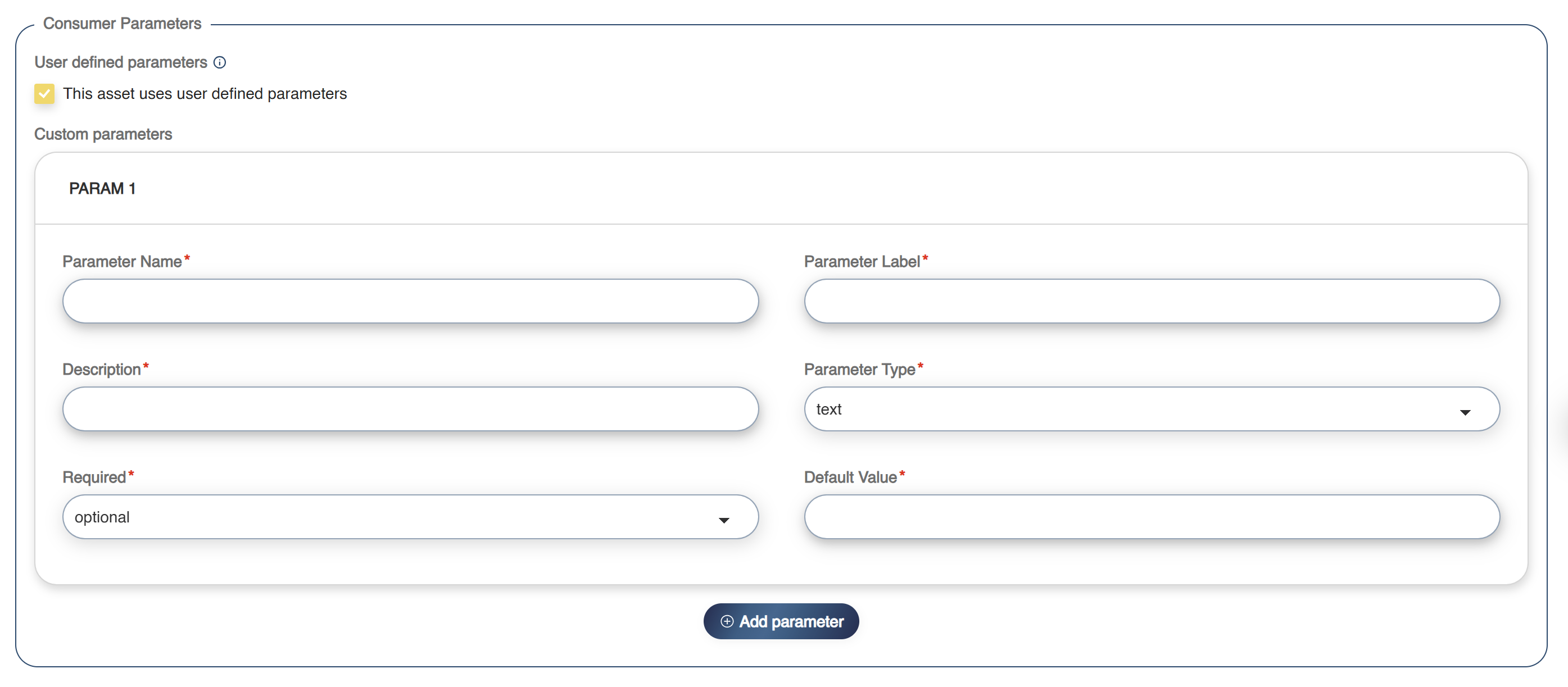Viewport: 1568px width, 687px height.
Task: Click the Parameter Type label text
Action: pos(859,370)
